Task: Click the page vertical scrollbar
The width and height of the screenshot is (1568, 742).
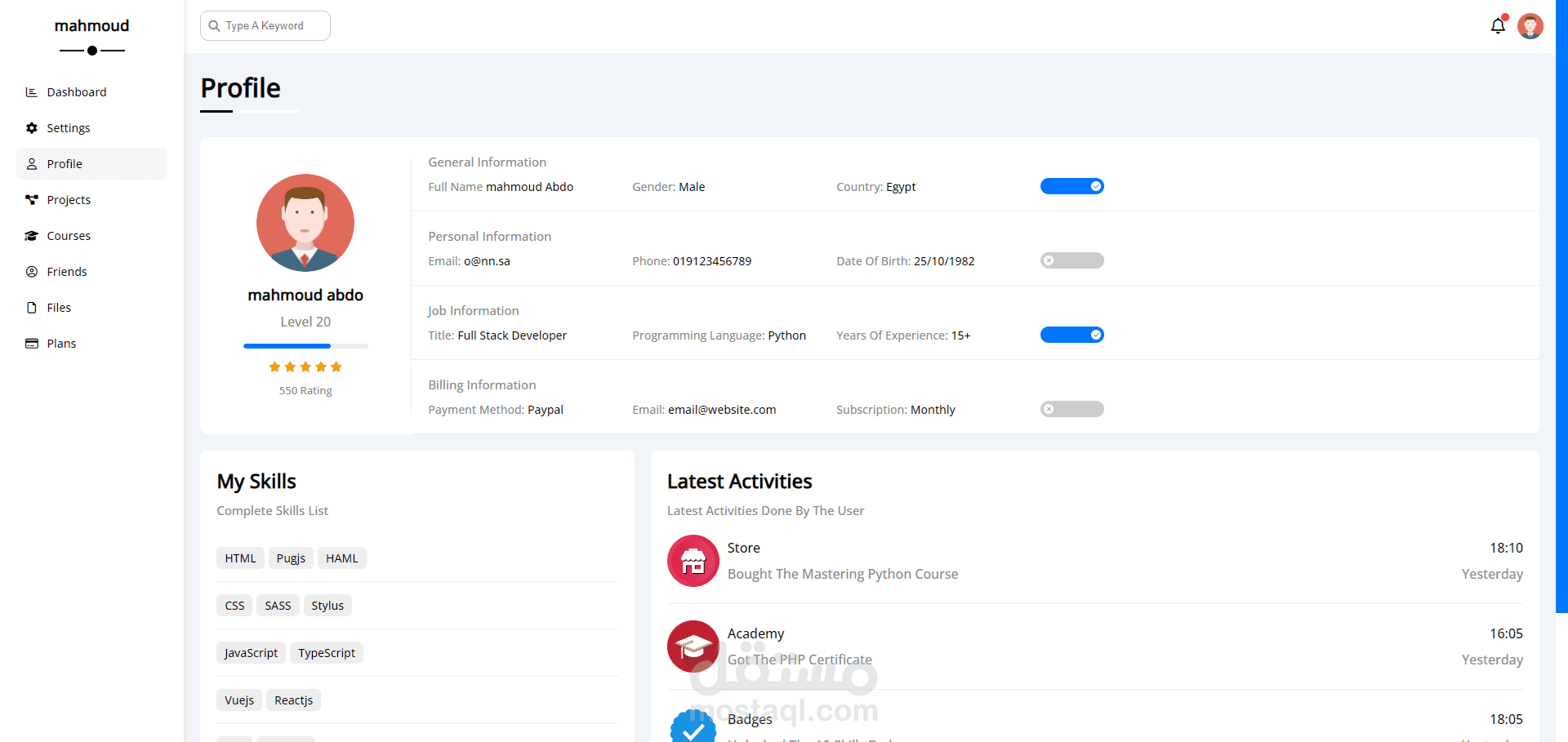Action: (x=1561, y=306)
